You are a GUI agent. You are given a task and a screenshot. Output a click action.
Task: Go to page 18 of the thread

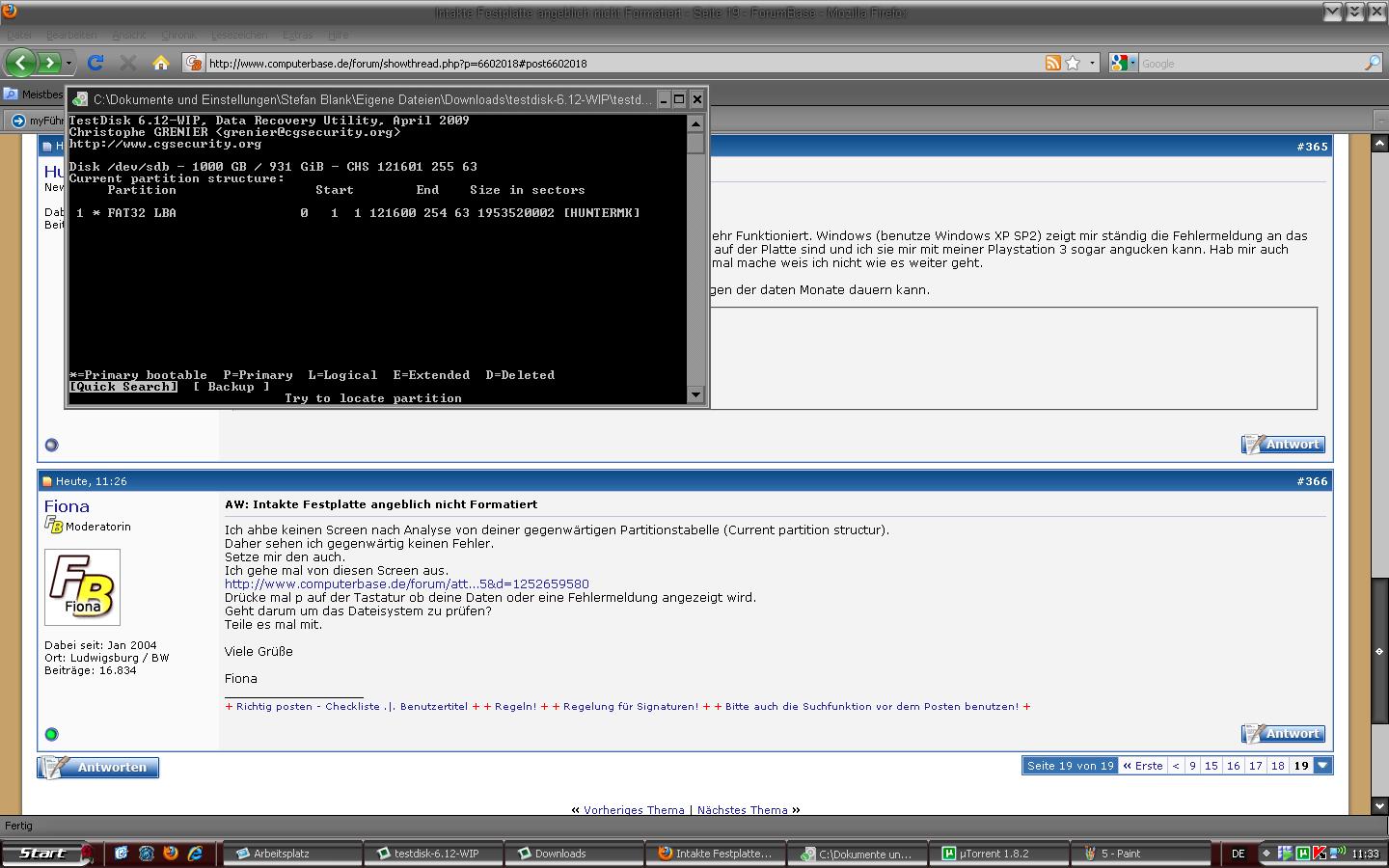tap(1278, 766)
